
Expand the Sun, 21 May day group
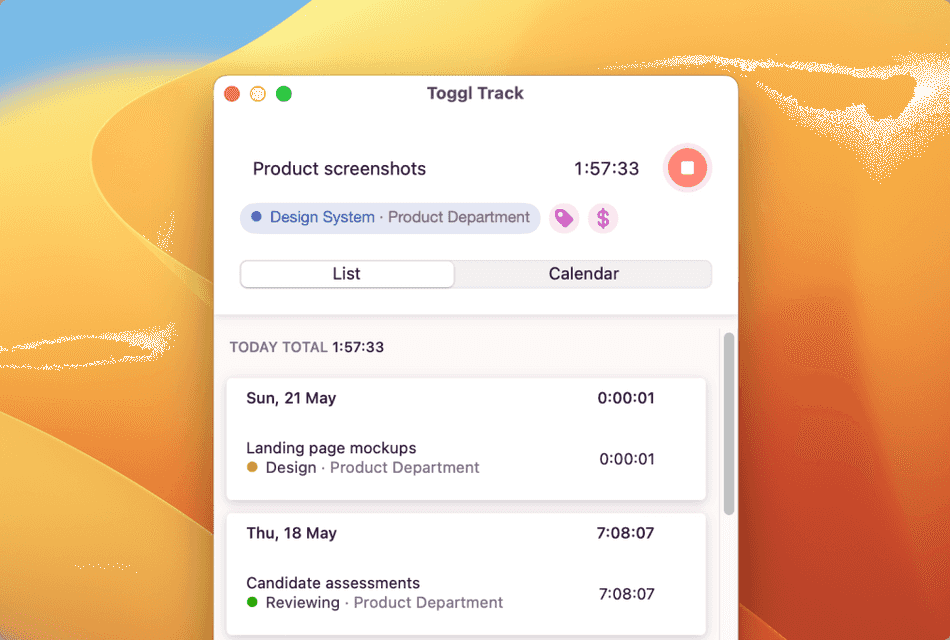point(289,398)
